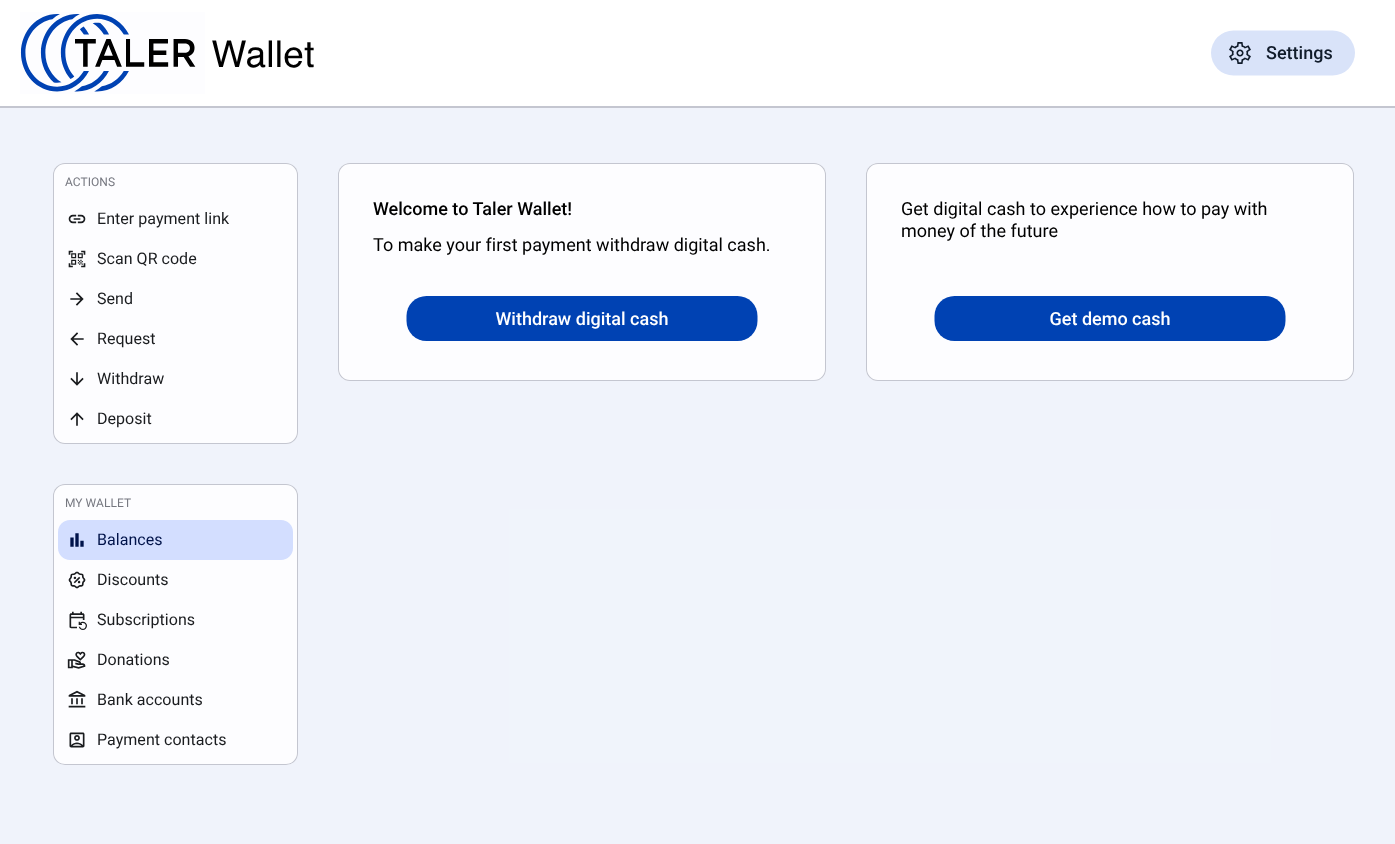Click the gear icon on the Settings button
Image resolution: width=1395 pixels, height=844 pixels.
(1240, 53)
